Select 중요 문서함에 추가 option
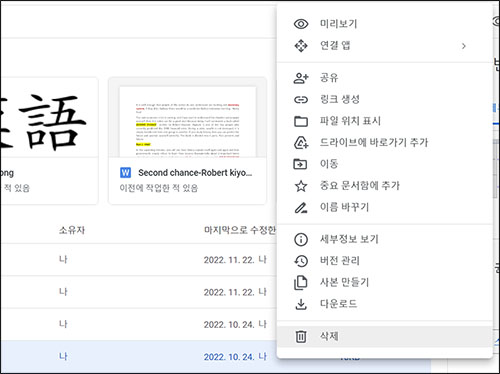 (385, 186)
